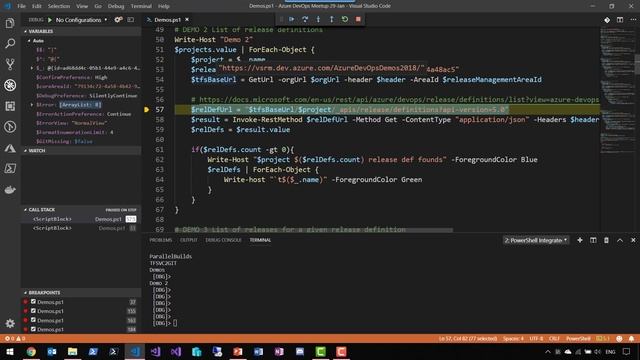Viewport: 640px width, 360px height.
Task: Switch to the PROBLEMS panel tab
Action: click(160, 240)
